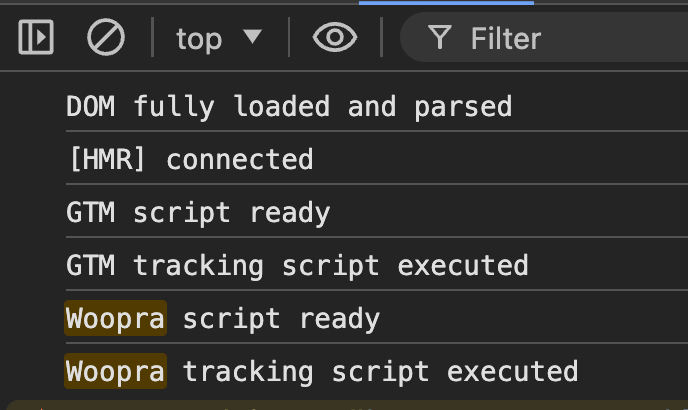Select the 'Woopra tracking script executed' message
This screenshot has width=688, height=410.
click(x=322, y=371)
